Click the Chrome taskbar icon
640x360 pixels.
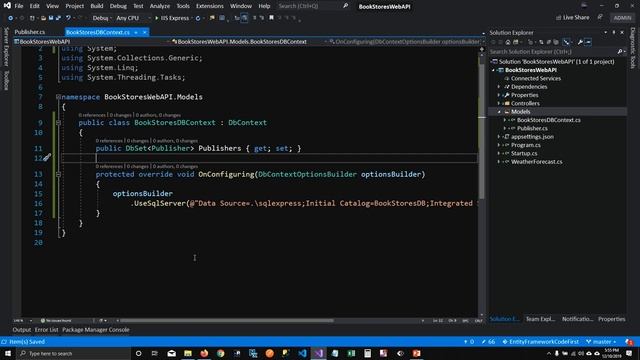pyautogui.click(x=220, y=353)
